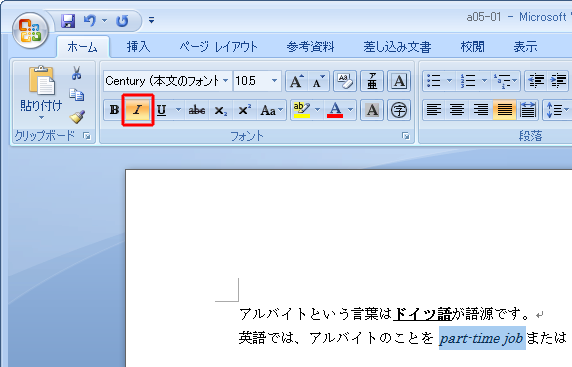
Task: Apply red font color
Action: 335,110
